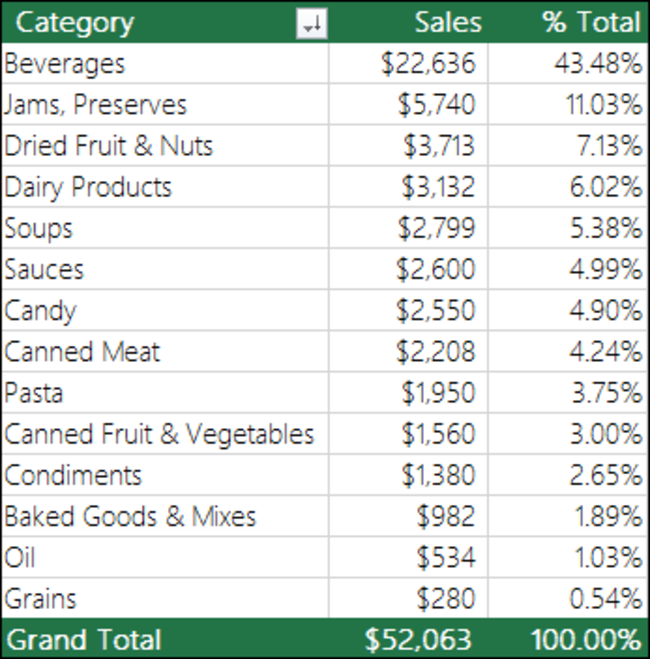Screen dimensions: 650x659
Task: Click the Grains sales value $280
Action: click(x=446, y=599)
